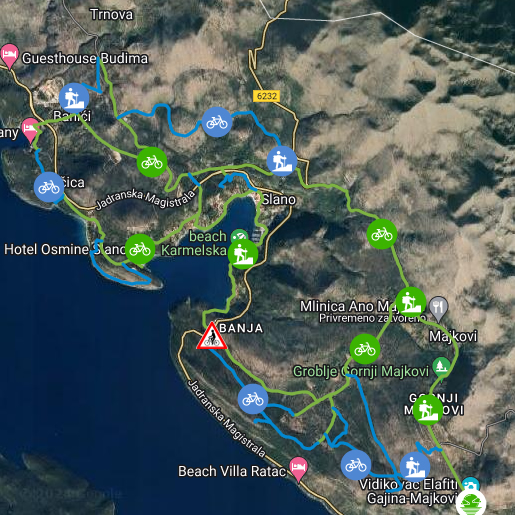
Task: Click the red cyclist warning triangle near Banja
Action: pyautogui.click(x=212, y=337)
